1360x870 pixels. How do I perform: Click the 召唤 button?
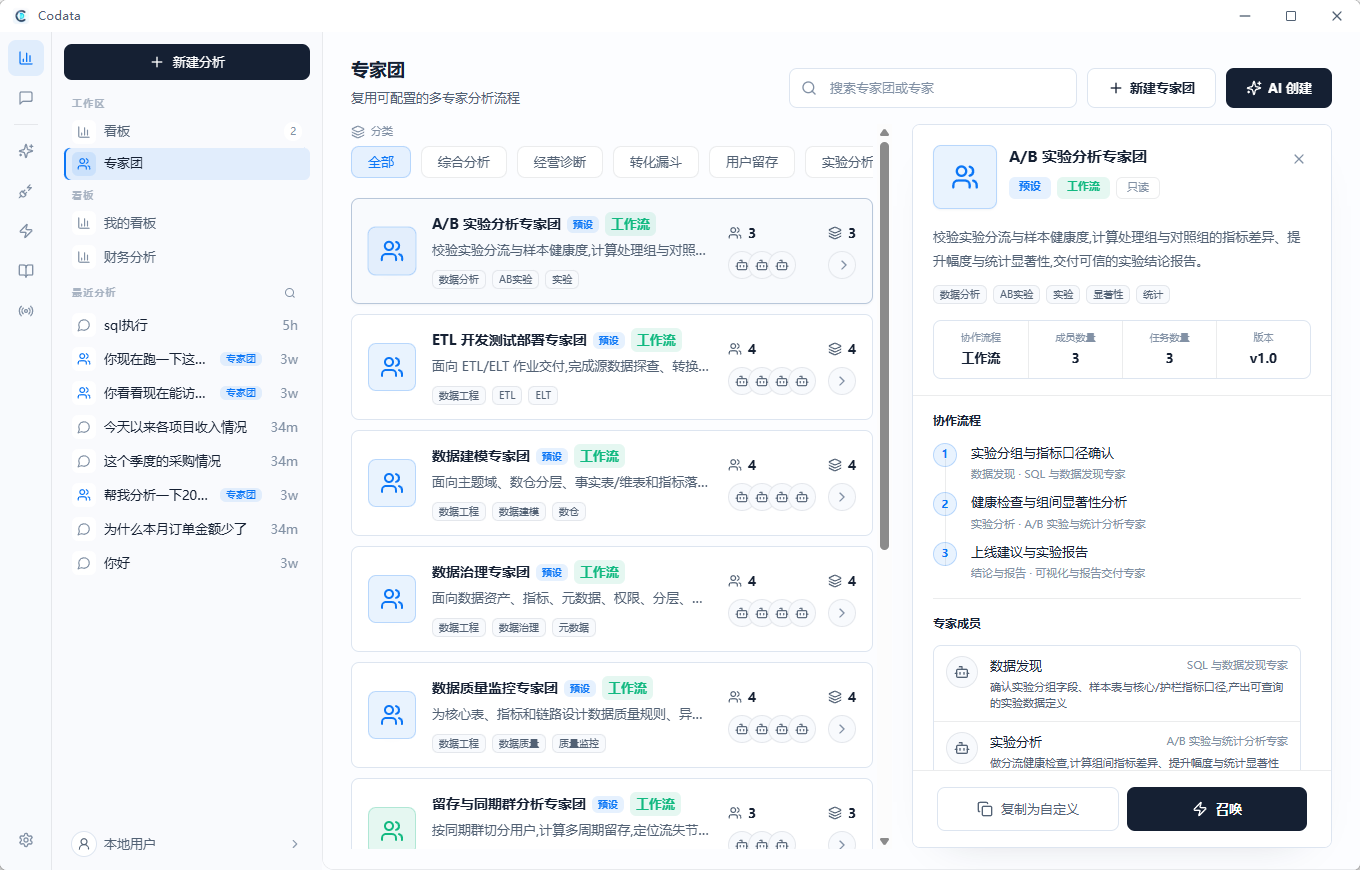coord(1217,809)
